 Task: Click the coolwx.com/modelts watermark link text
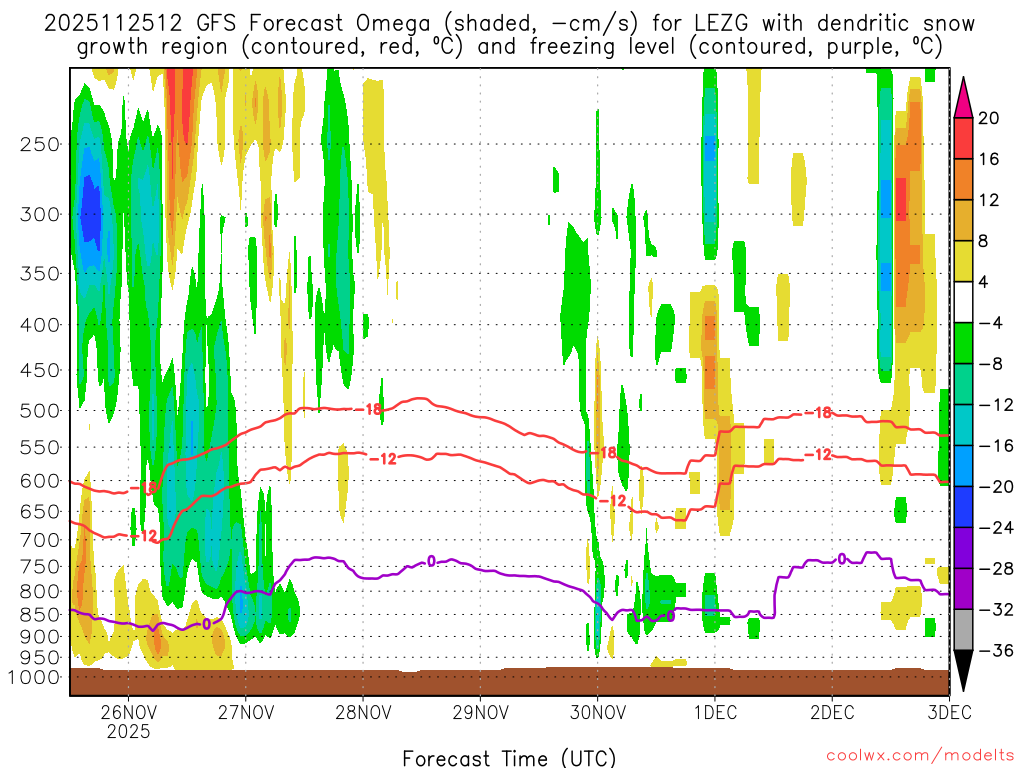[x=920, y=756]
